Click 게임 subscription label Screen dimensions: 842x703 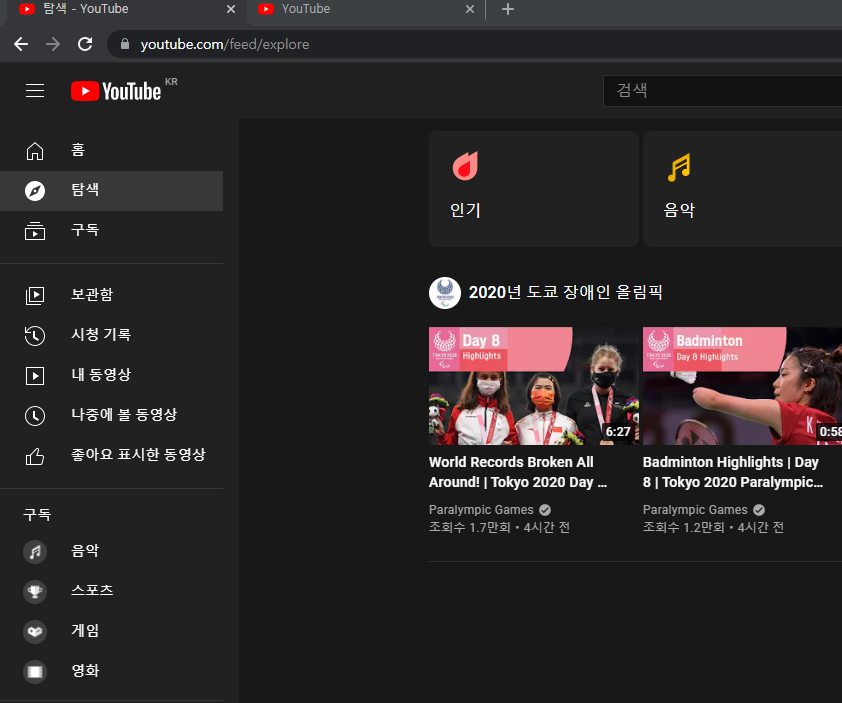(85, 630)
